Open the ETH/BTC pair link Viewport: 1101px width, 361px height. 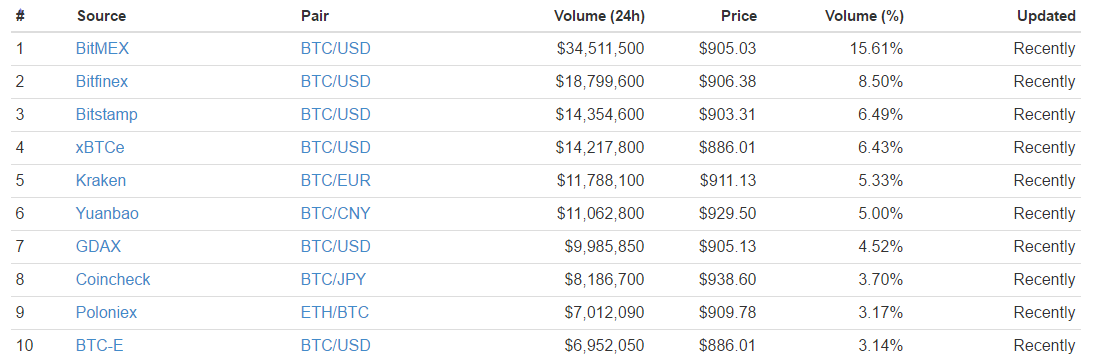tap(335, 313)
